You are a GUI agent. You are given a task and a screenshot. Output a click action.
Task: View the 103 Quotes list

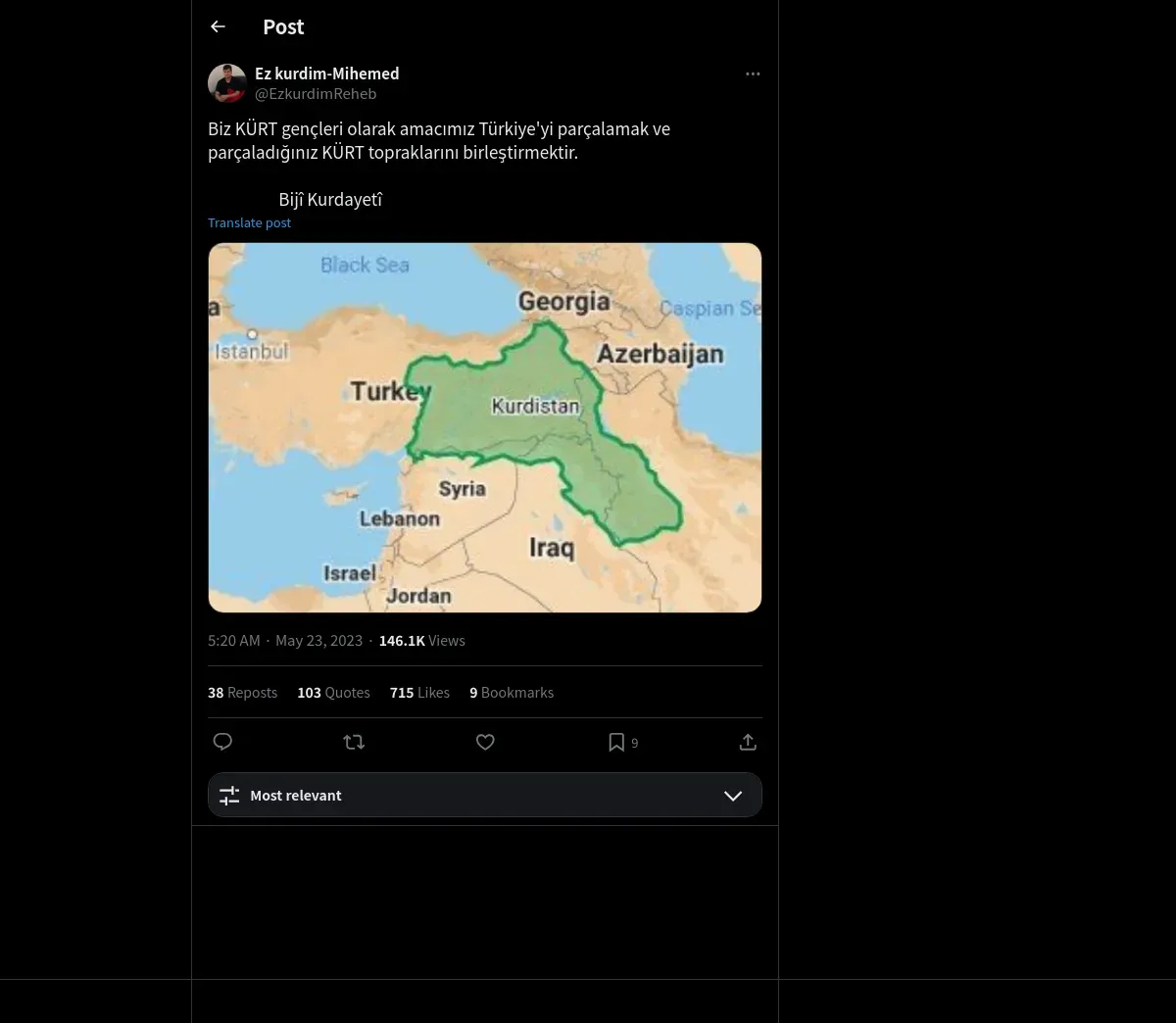pos(333,693)
